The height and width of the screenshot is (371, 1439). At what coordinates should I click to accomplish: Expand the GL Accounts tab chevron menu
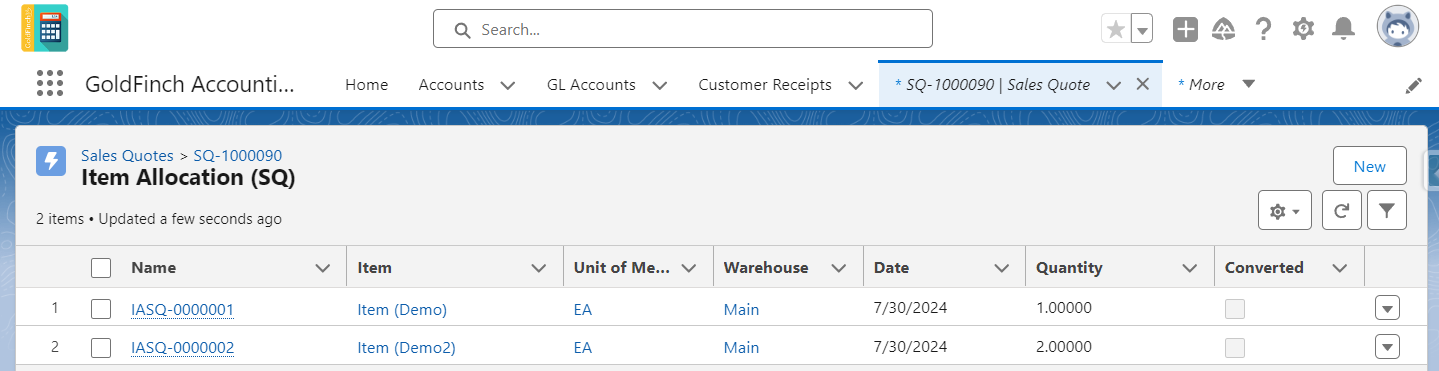[x=659, y=85]
